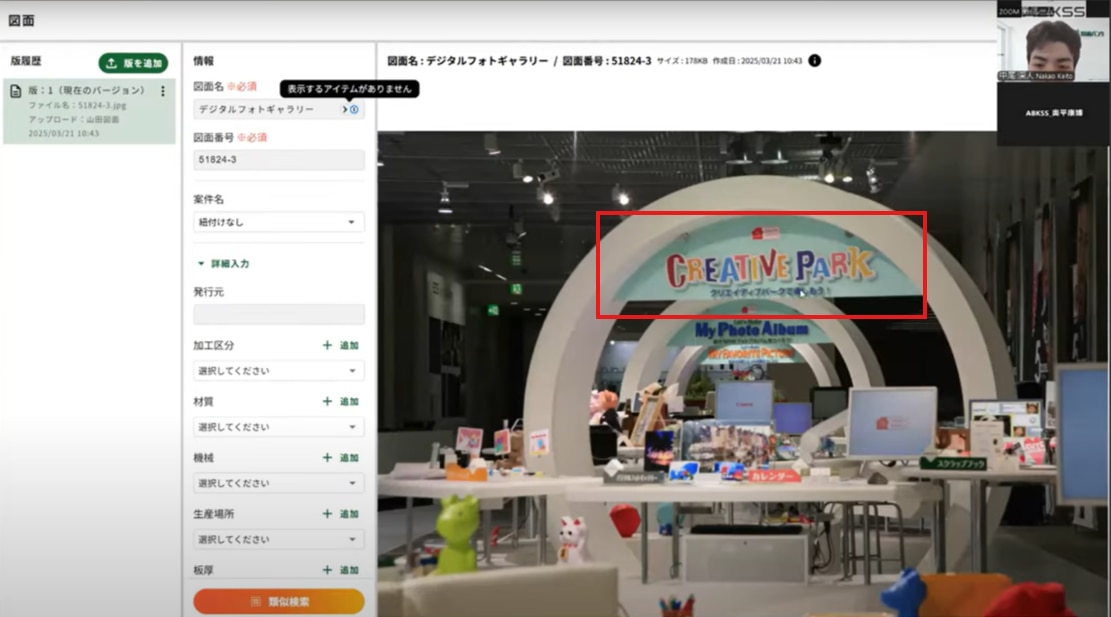Viewport: 1111px width, 617px height.
Task: Click the 版を追加 upload button
Action: point(133,63)
